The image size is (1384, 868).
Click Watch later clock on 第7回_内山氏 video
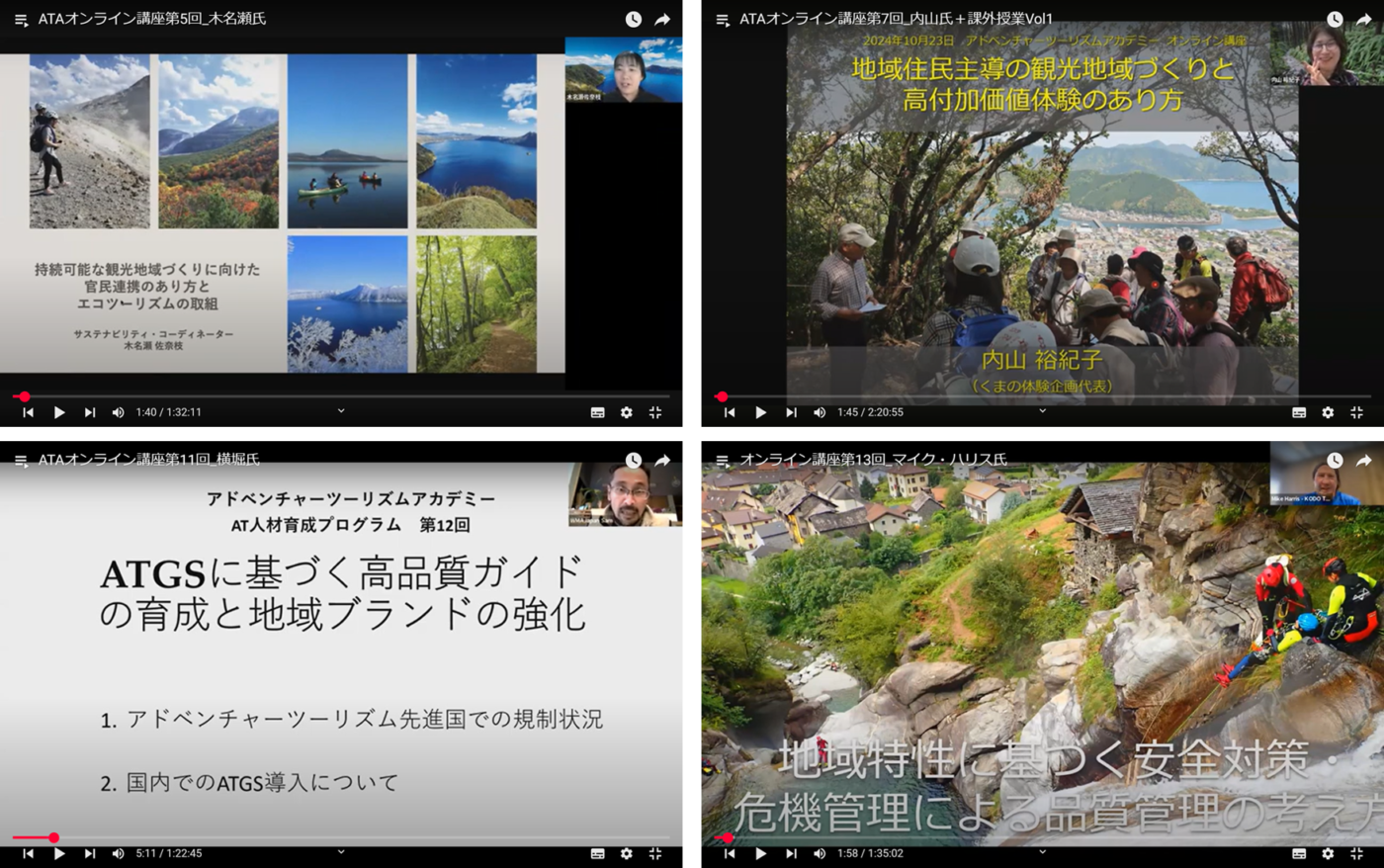[1335, 19]
